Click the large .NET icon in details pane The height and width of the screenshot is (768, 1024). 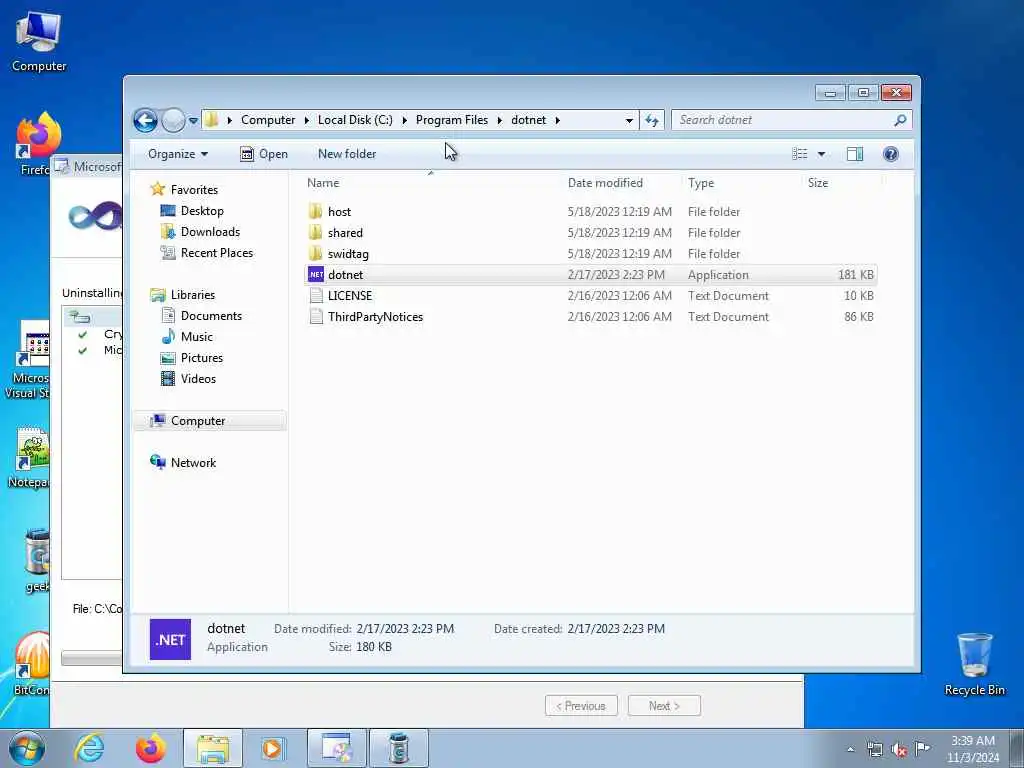(x=170, y=639)
